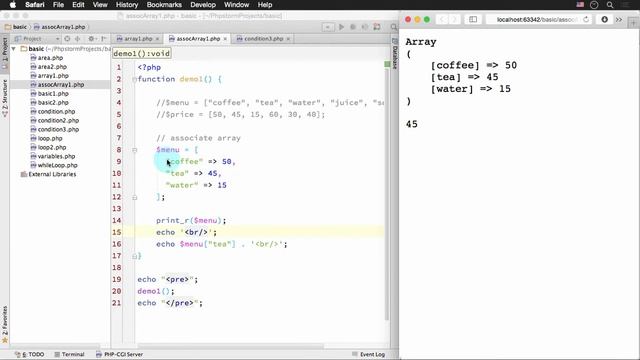Close the array1.php tab

point(157,39)
